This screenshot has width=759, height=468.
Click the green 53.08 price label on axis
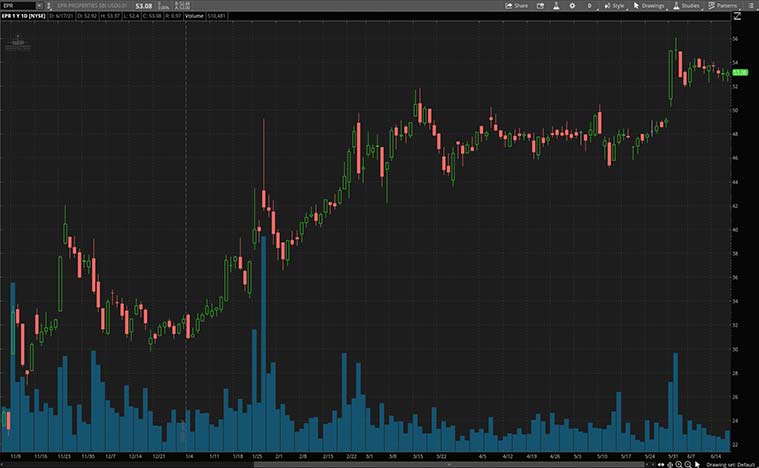click(x=740, y=73)
